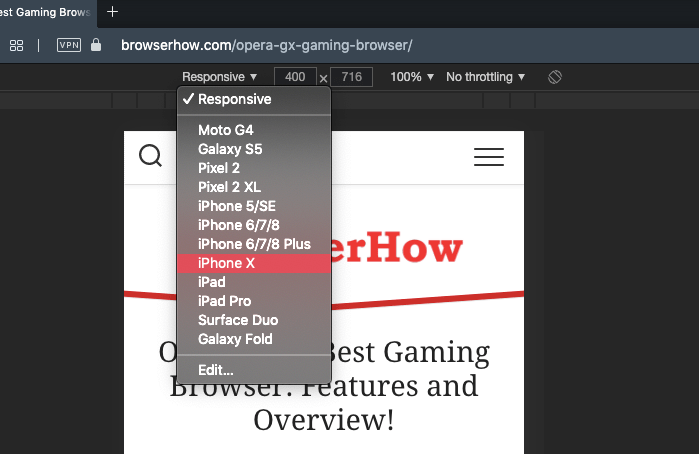Click the lock site security icon
The image size is (699, 454).
coord(96,45)
